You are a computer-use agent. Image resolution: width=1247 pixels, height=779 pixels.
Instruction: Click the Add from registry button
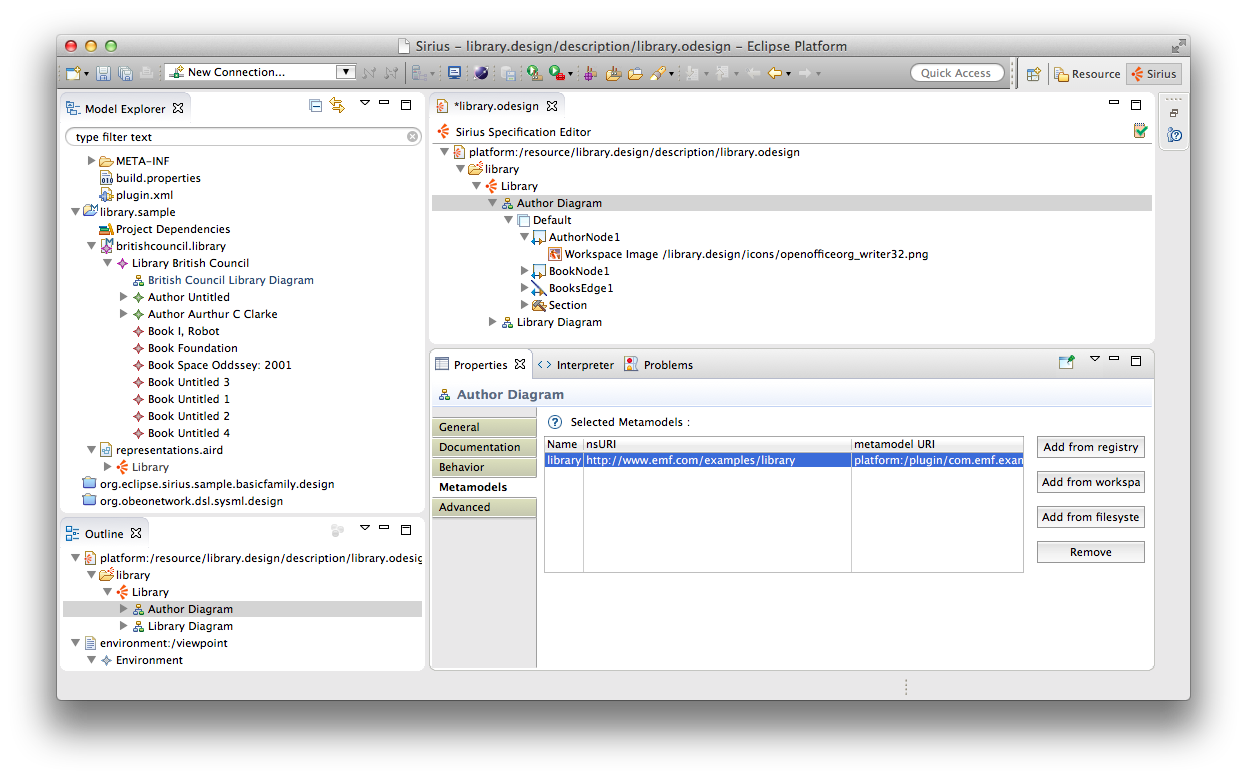1091,447
